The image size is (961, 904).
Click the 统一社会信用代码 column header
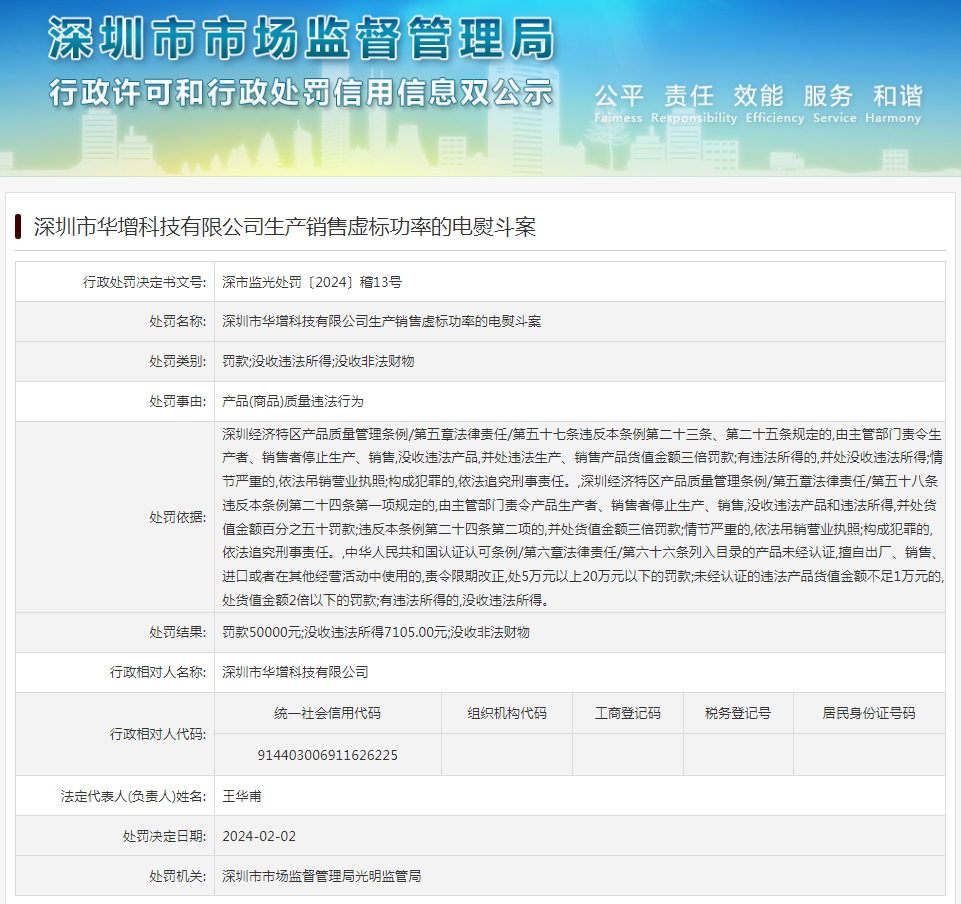pos(327,713)
